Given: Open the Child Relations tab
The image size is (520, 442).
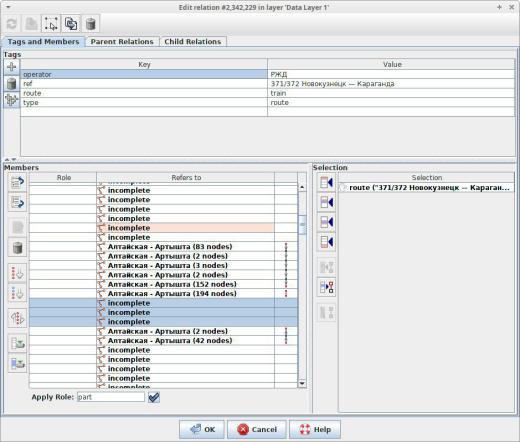Looking at the screenshot, I should coord(193,42).
